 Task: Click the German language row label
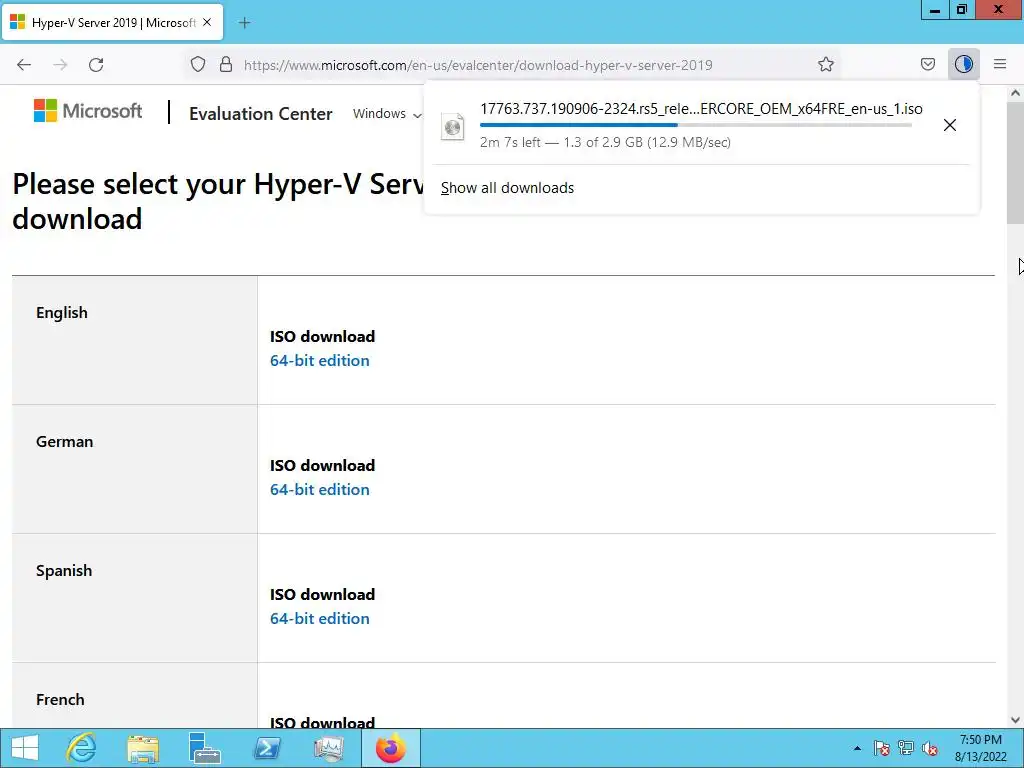click(x=64, y=441)
